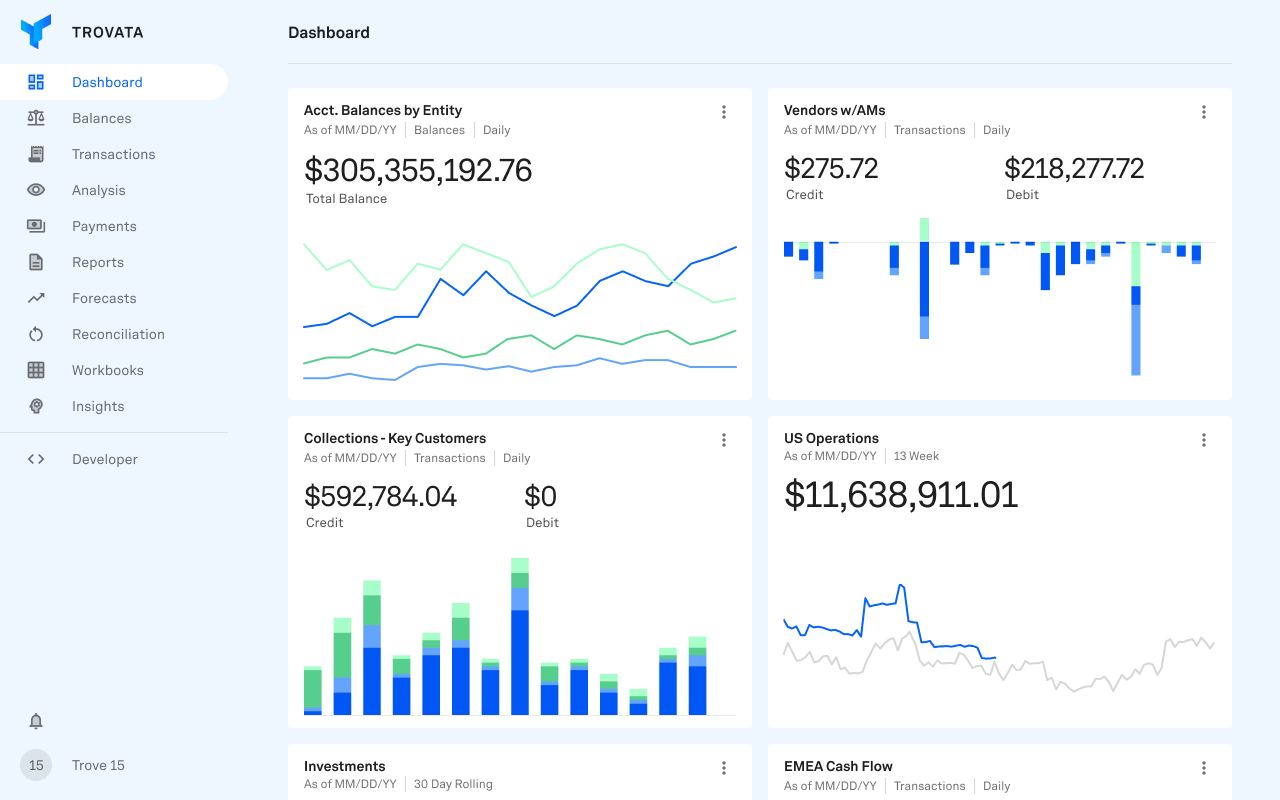Select the Reconciliation refresh icon
Image resolution: width=1280 pixels, height=800 pixels.
click(x=36, y=334)
